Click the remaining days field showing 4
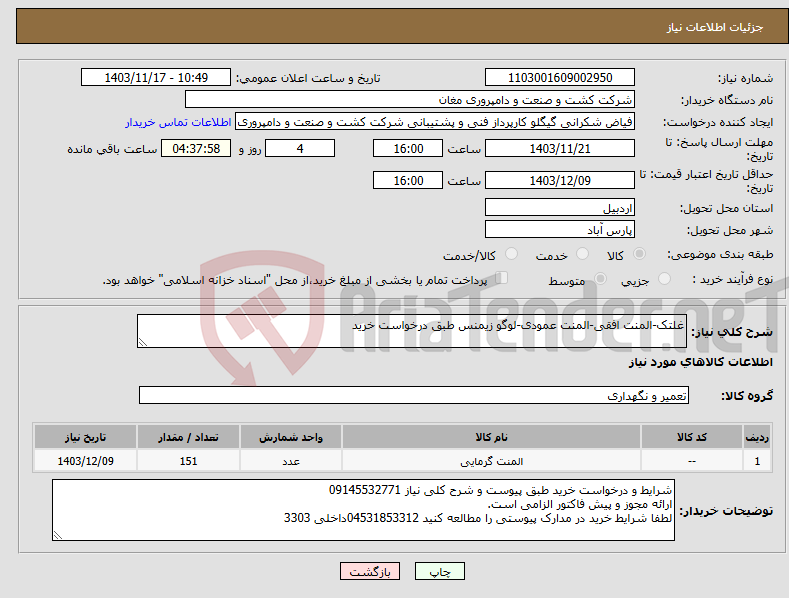The height and width of the screenshot is (598, 789). (x=300, y=148)
